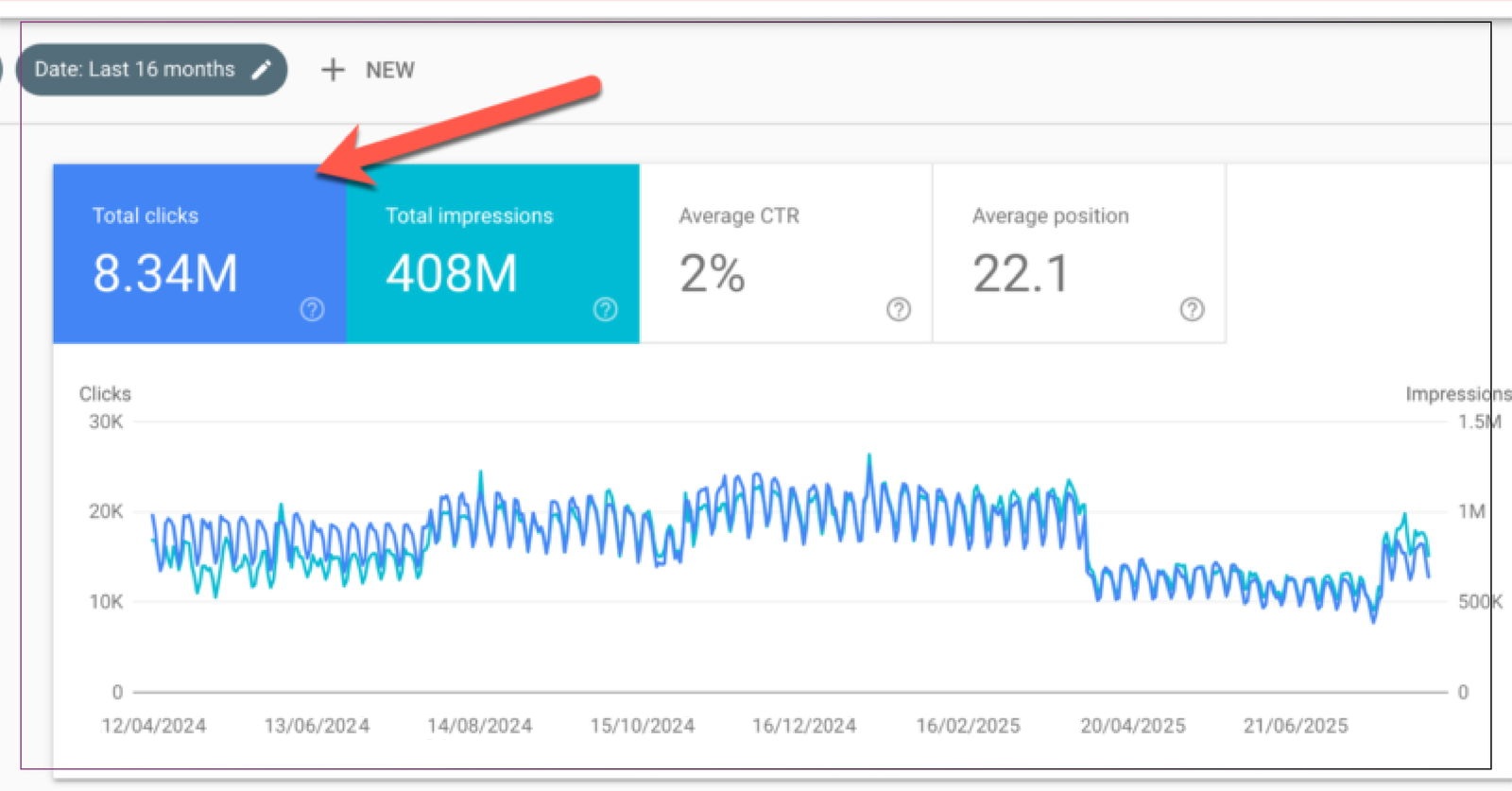The height and width of the screenshot is (791, 1512).
Task: Click the 30K tick on Clicks axis
Action: pos(106,421)
